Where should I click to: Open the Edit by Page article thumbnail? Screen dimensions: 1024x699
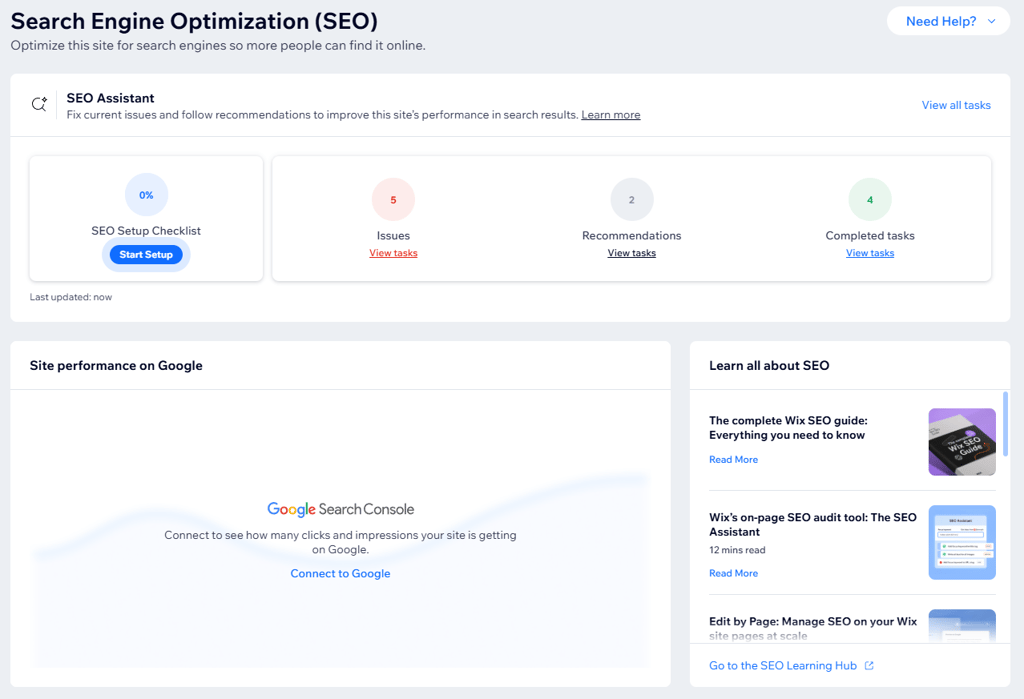[x=962, y=626]
